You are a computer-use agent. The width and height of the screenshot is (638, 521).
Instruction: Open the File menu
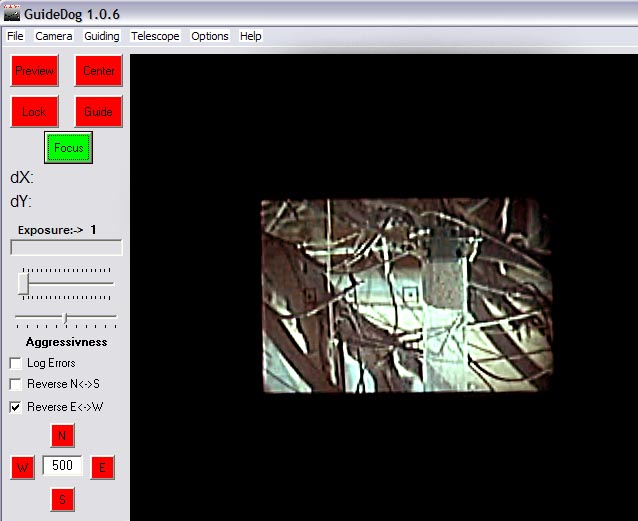click(15, 36)
